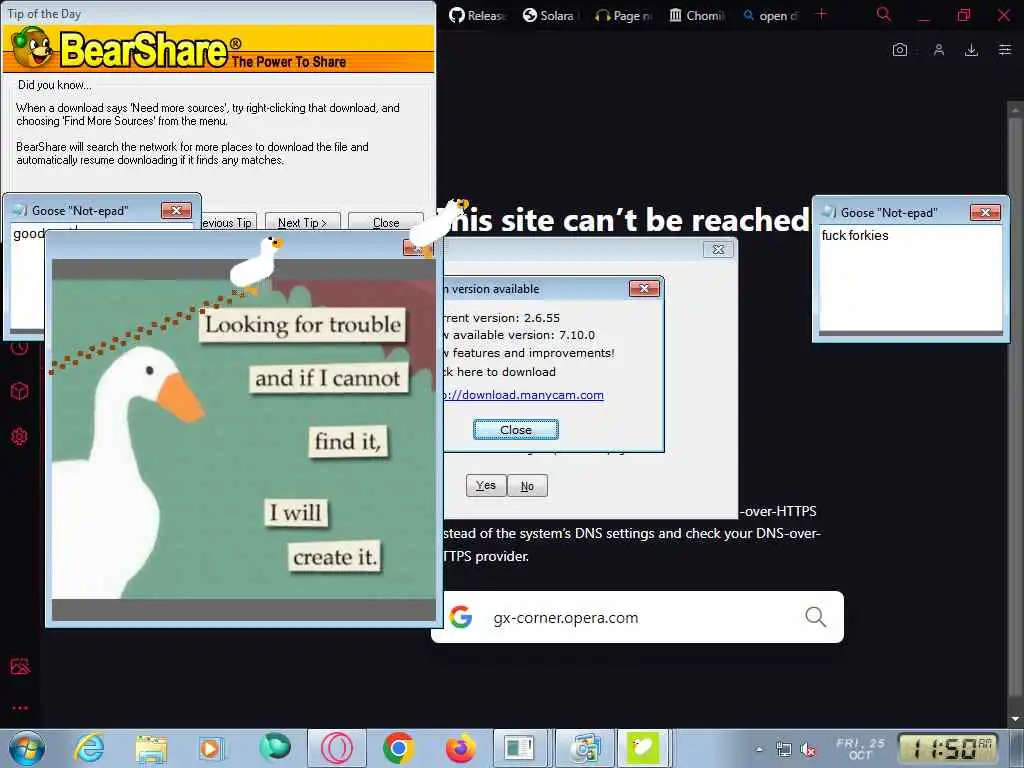
Task: Switch to the Release GitHub tab
Action: click(478, 15)
